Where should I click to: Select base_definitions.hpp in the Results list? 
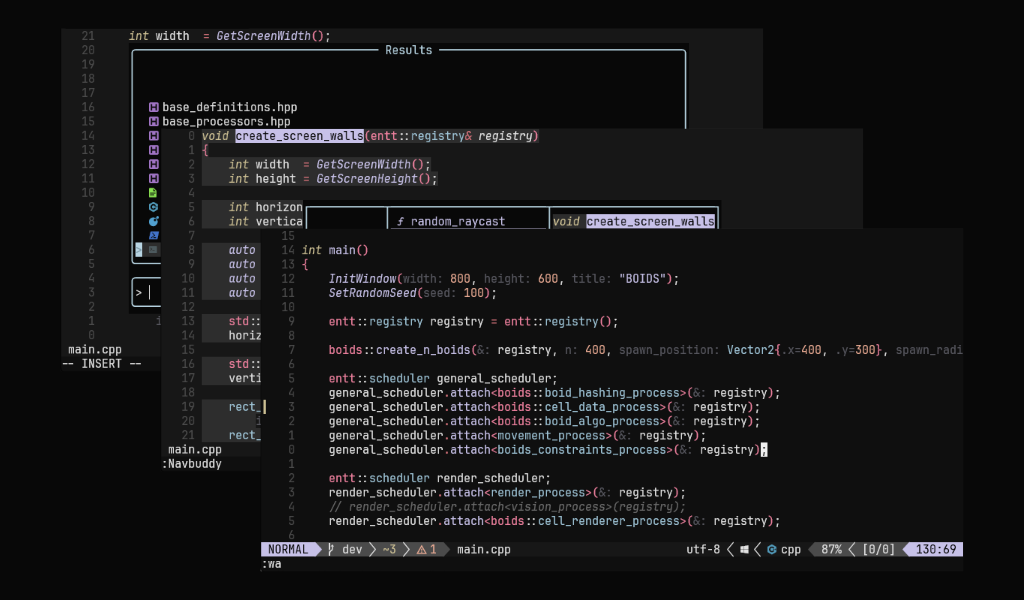(x=229, y=107)
